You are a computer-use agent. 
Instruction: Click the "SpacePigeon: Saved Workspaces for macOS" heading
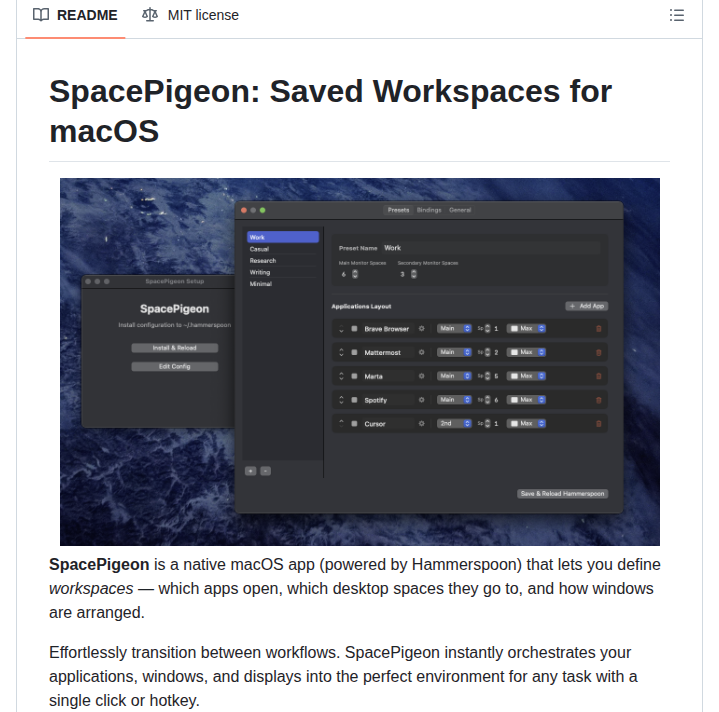(x=331, y=111)
